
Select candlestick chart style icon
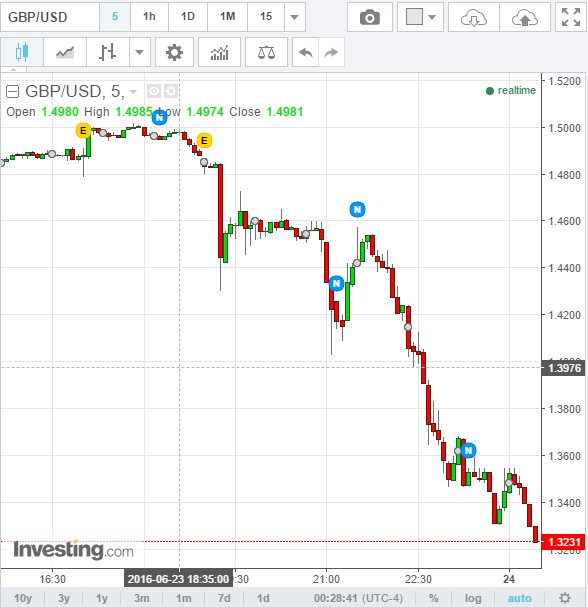coord(22,52)
